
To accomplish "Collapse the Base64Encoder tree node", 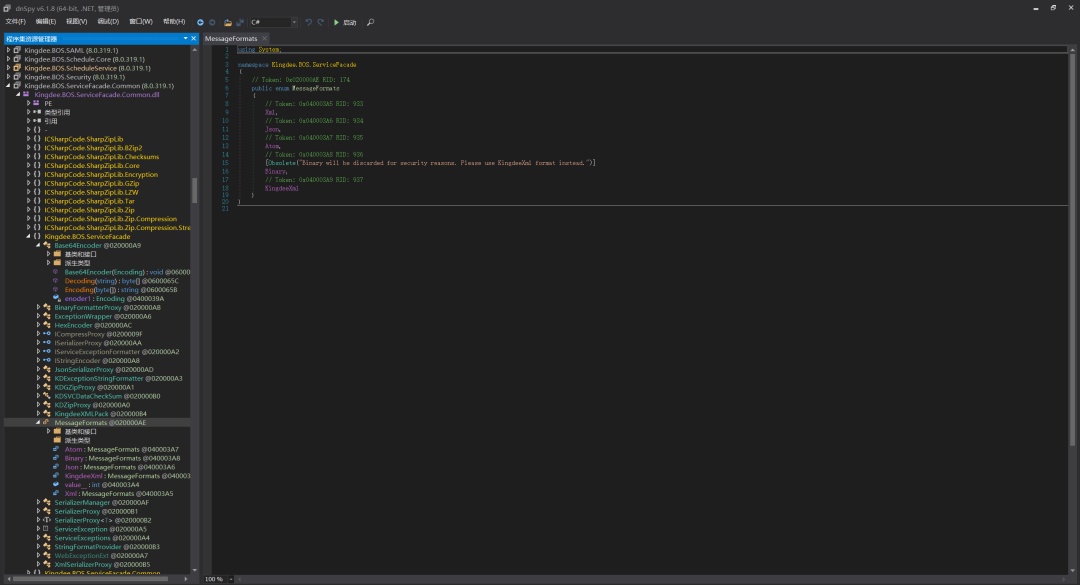I will tap(39, 245).
